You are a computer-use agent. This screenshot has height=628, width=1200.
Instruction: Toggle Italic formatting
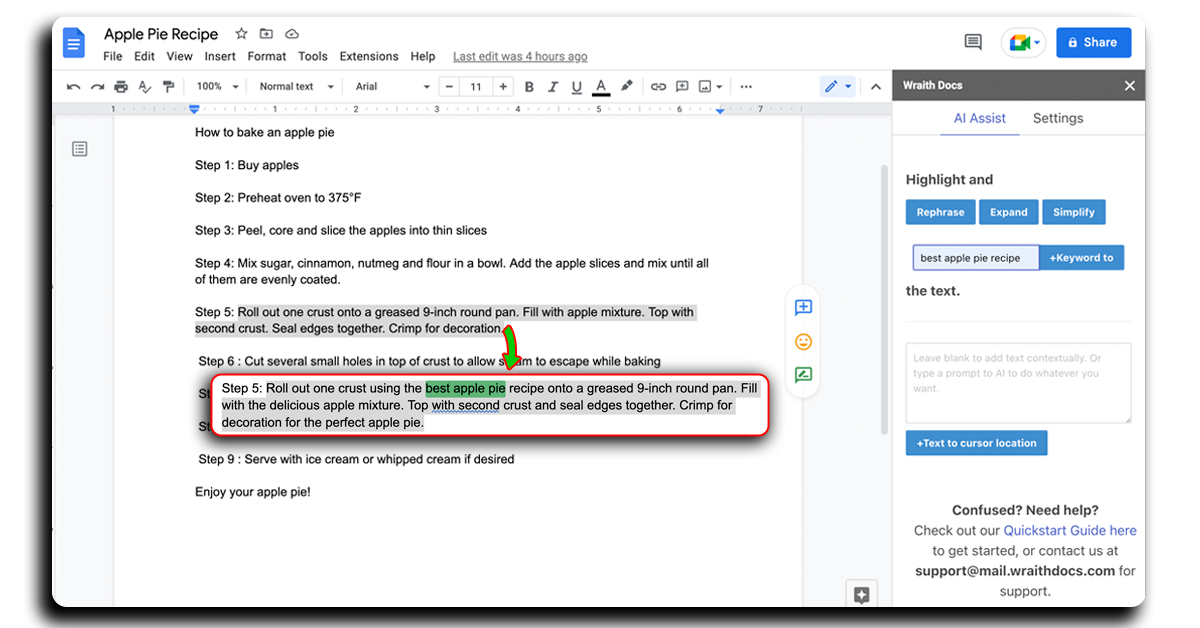553,87
